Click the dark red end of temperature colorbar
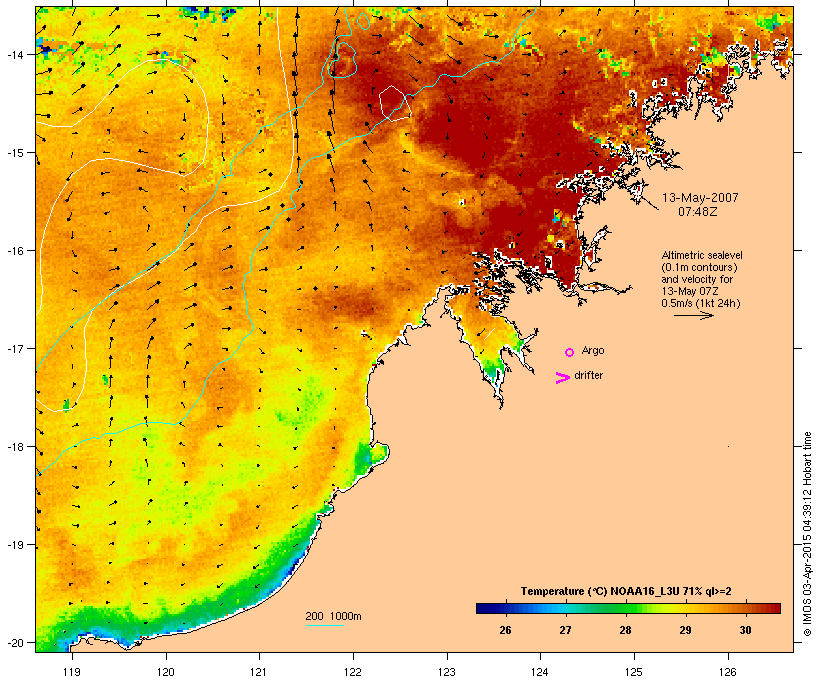 [776, 608]
